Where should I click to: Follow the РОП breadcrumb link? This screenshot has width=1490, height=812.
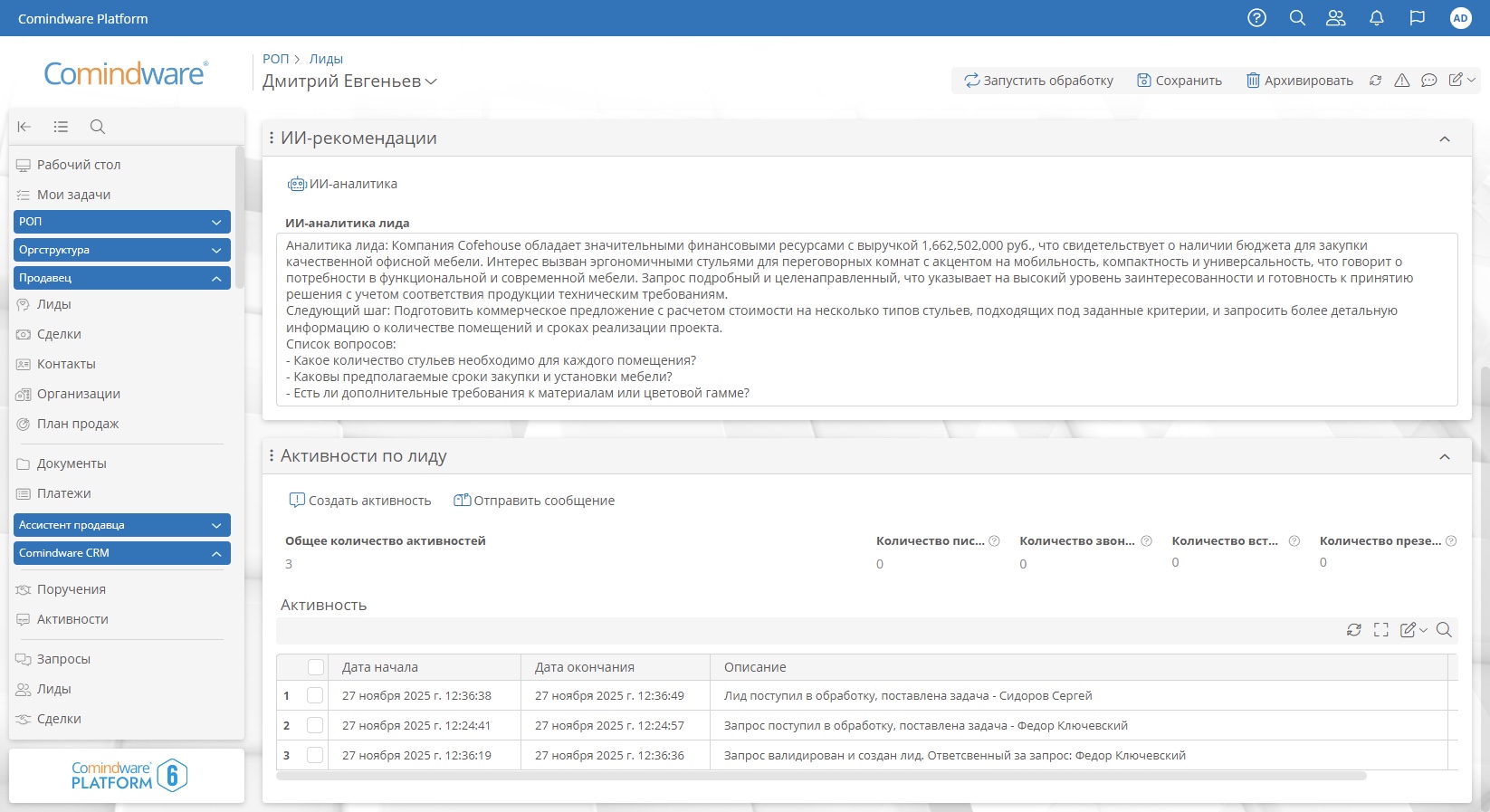point(275,59)
